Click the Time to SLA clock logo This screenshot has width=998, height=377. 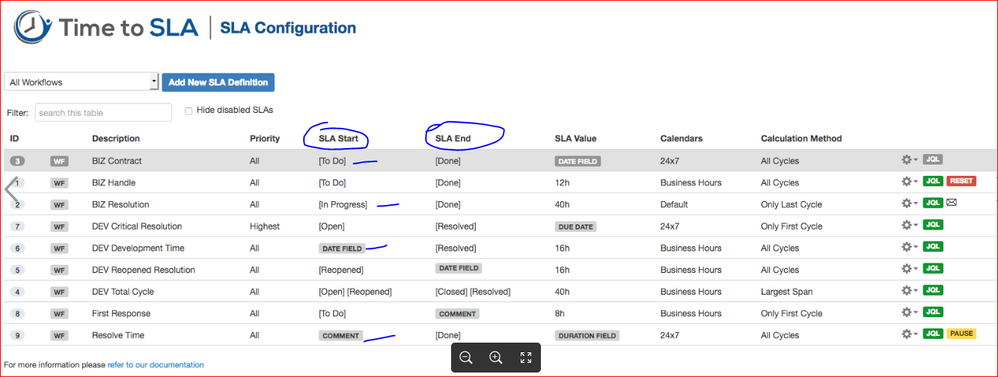(33, 27)
